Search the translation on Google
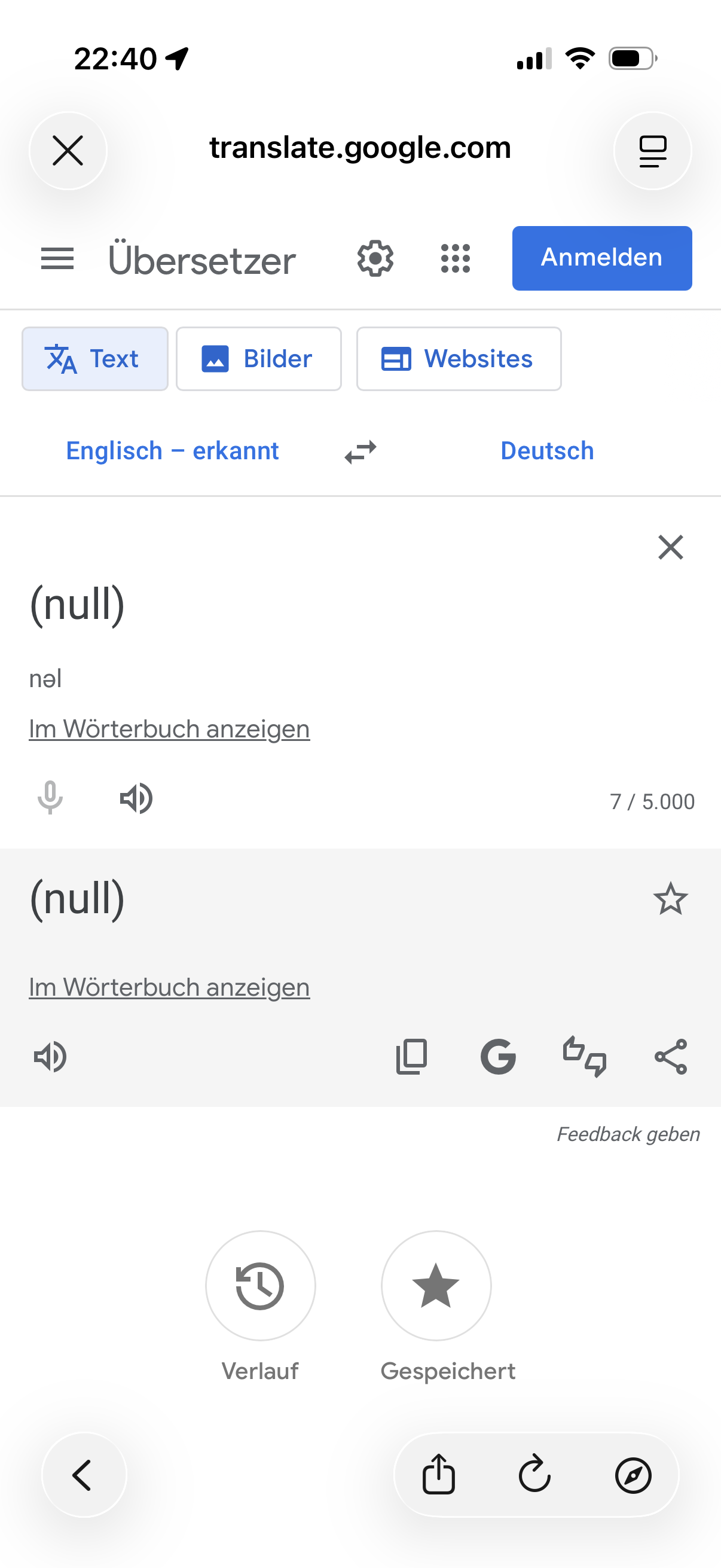 coord(497,1056)
